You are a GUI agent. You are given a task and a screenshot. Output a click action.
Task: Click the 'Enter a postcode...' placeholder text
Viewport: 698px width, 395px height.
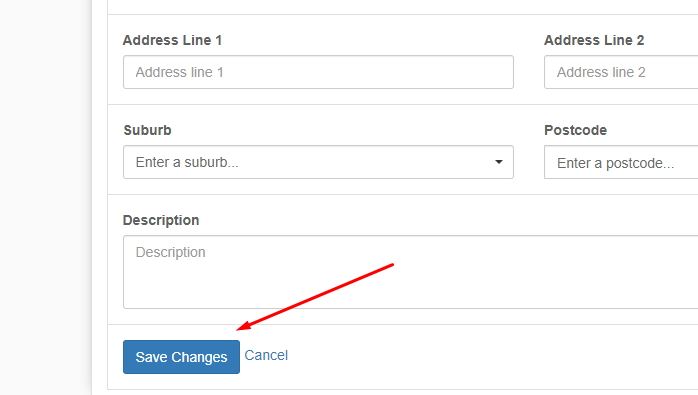point(615,163)
